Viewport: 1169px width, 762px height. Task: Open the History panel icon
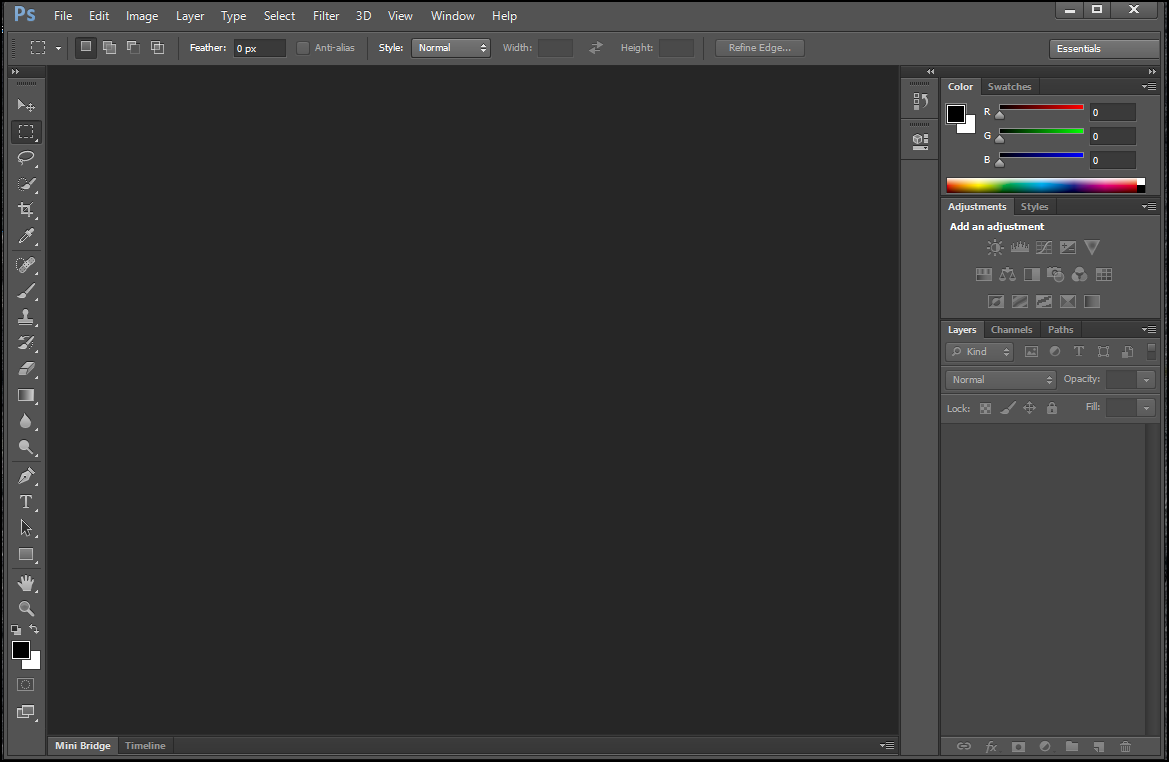tap(921, 101)
